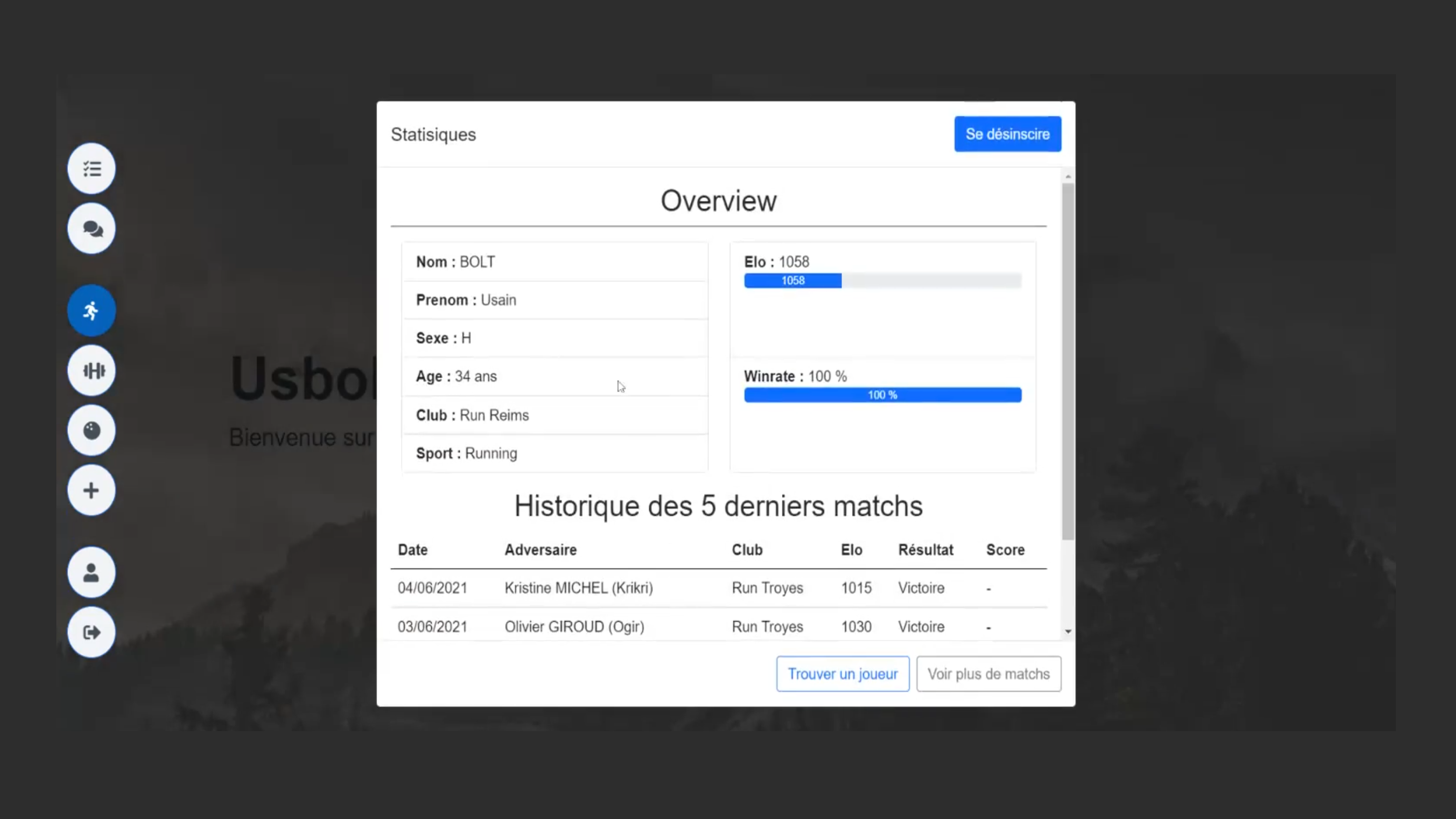Select the running sport icon
The height and width of the screenshot is (819, 1456).
coord(91,310)
